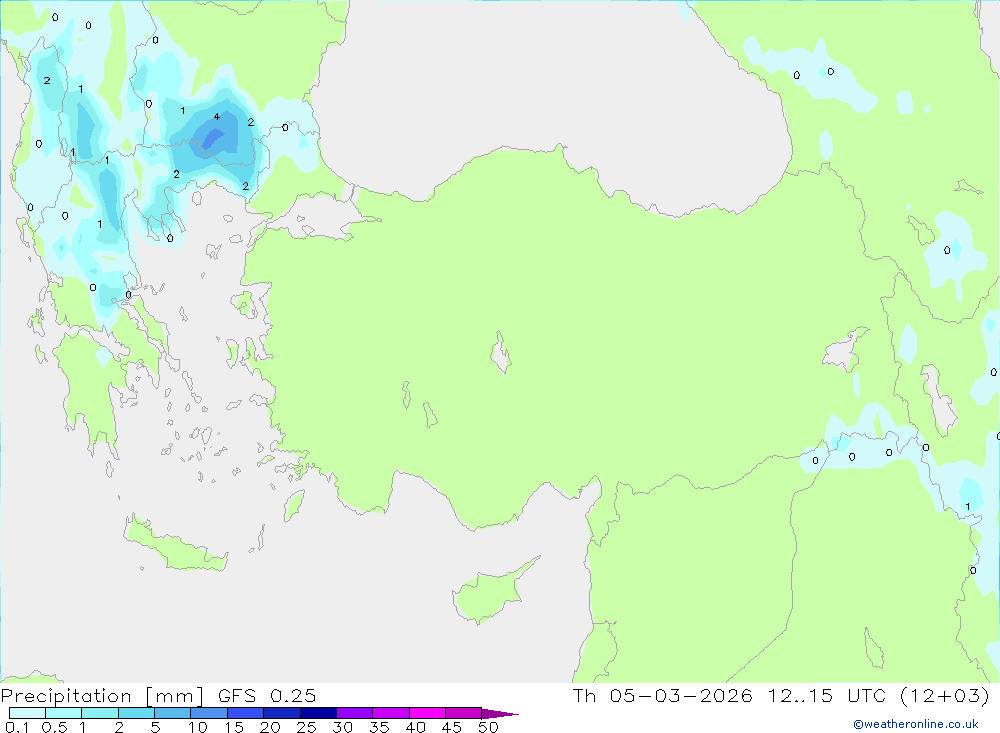1000x733 pixels.
Task: Click the 2–5 mm legend swatch
Action: pos(136,713)
